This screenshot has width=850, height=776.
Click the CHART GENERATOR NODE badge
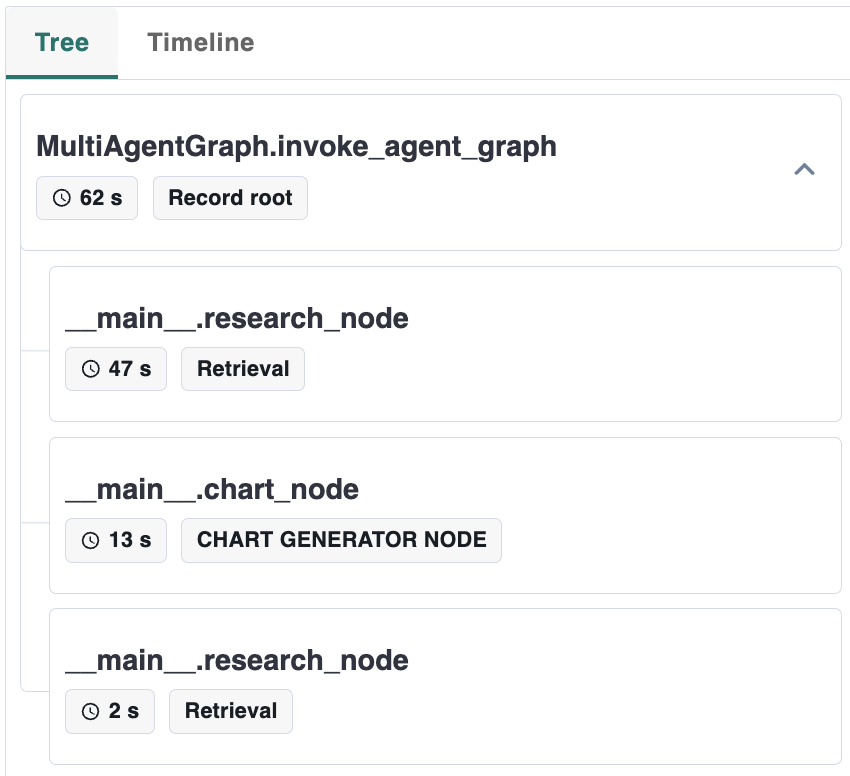pos(341,540)
